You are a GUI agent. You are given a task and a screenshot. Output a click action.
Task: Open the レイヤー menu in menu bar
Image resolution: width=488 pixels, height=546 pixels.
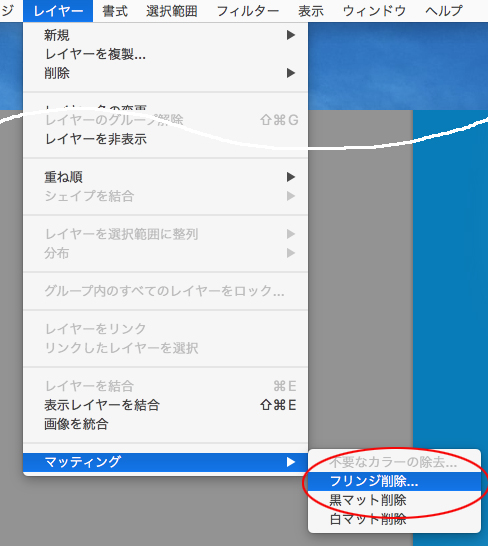pyautogui.click(x=58, y=11)
